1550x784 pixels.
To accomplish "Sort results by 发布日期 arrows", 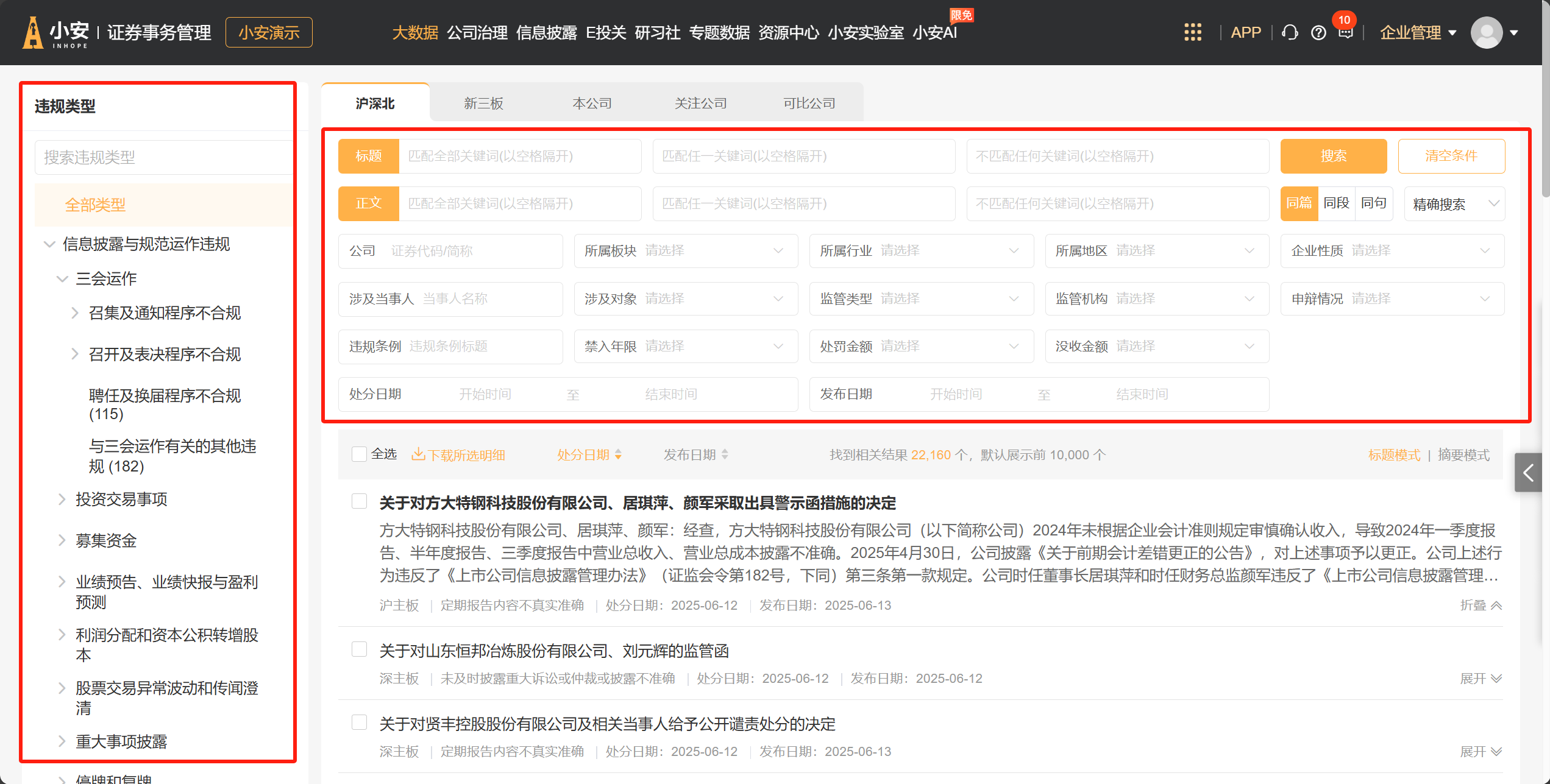I will coord(725,454).
